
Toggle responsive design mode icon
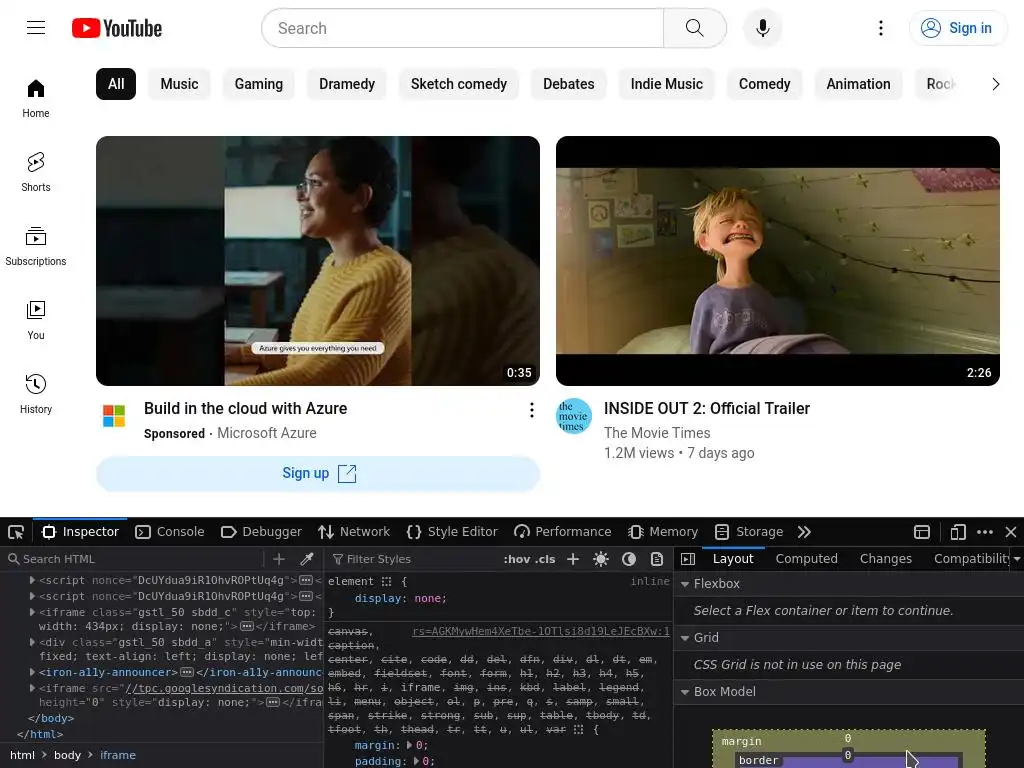click(x=958, y=532)
